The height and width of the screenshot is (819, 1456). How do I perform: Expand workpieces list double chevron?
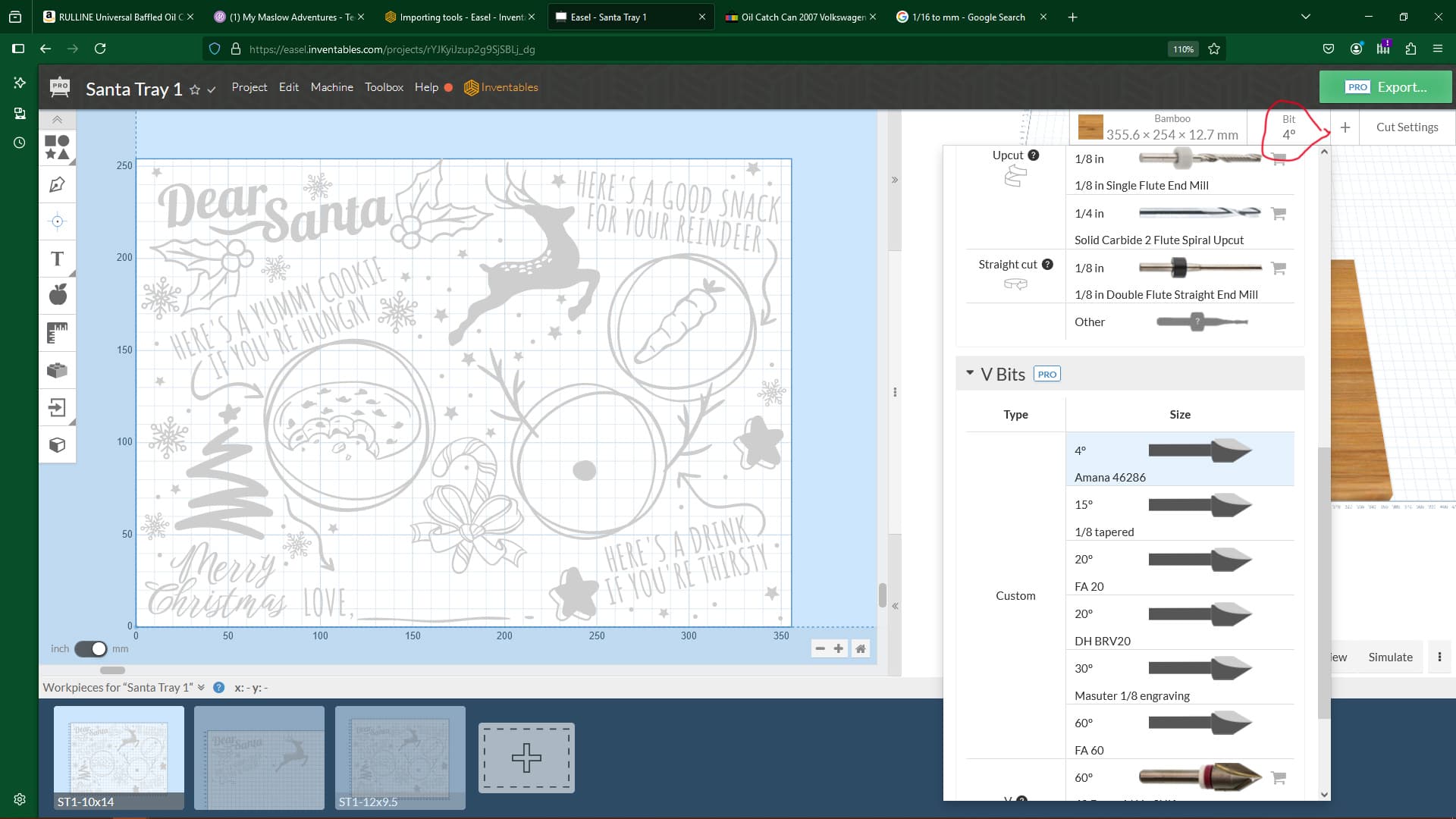[201, 687]
